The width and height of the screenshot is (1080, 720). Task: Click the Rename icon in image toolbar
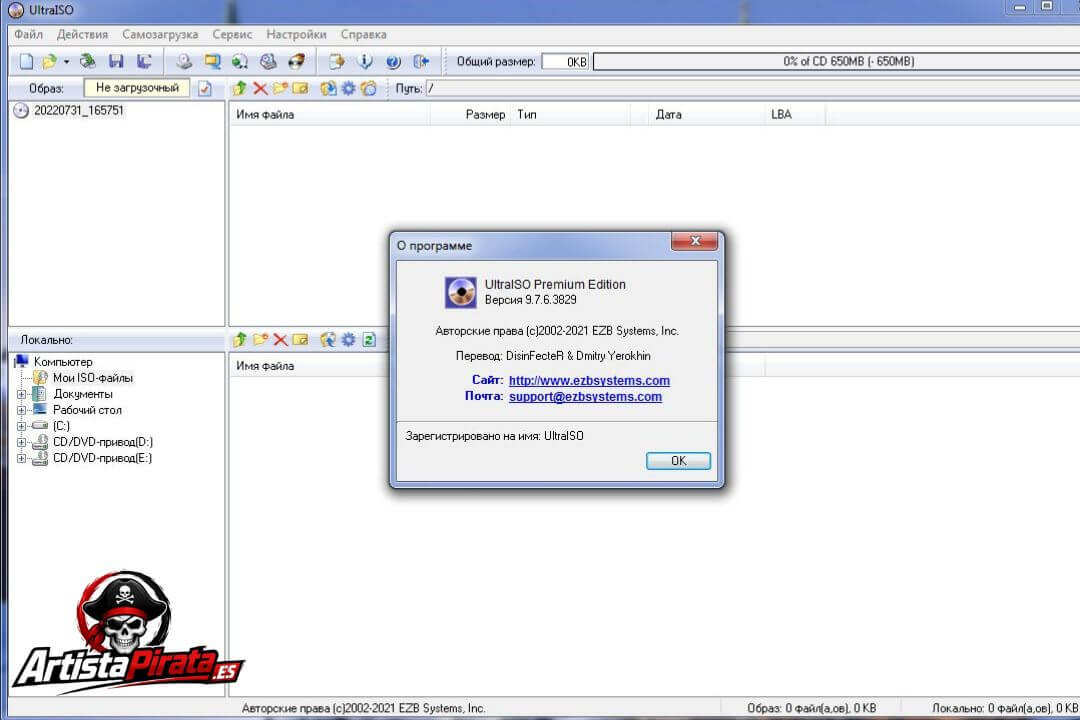(300, 88)
